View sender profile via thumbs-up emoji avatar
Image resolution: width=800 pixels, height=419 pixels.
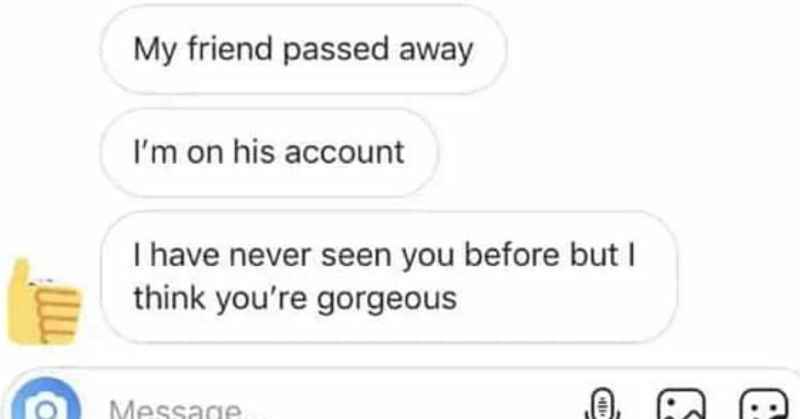44,302
